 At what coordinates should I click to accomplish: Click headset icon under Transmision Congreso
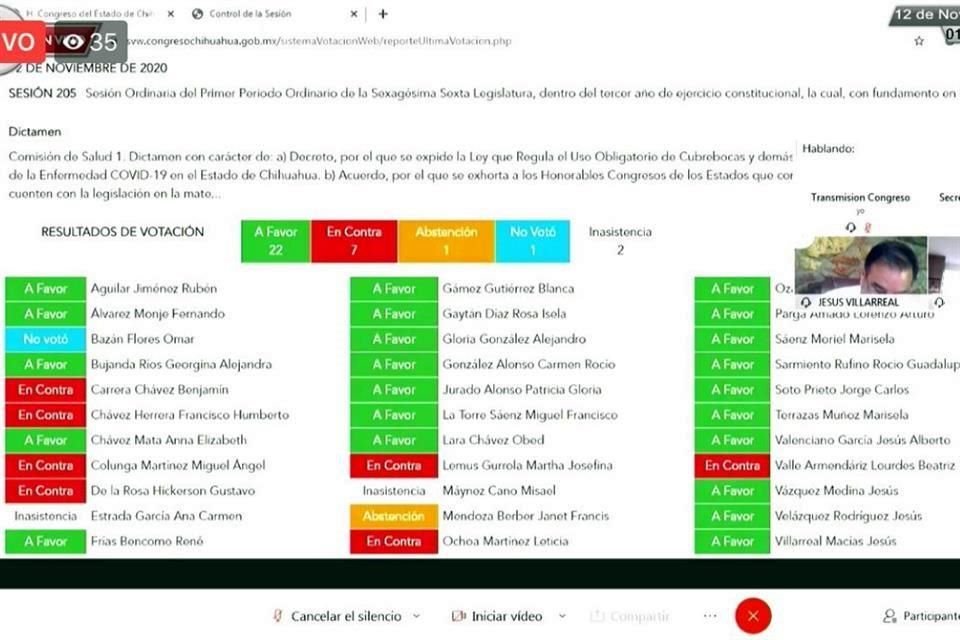[851, 227]
